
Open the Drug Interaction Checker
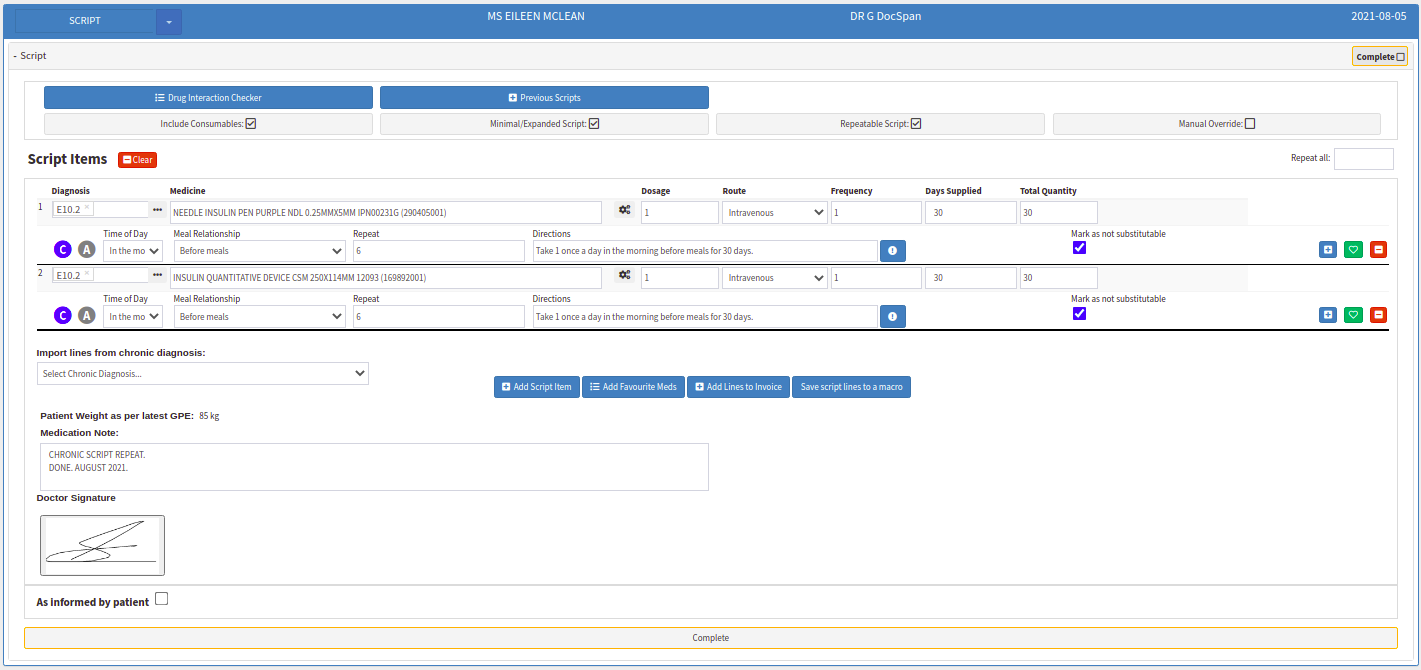point(208,97)
